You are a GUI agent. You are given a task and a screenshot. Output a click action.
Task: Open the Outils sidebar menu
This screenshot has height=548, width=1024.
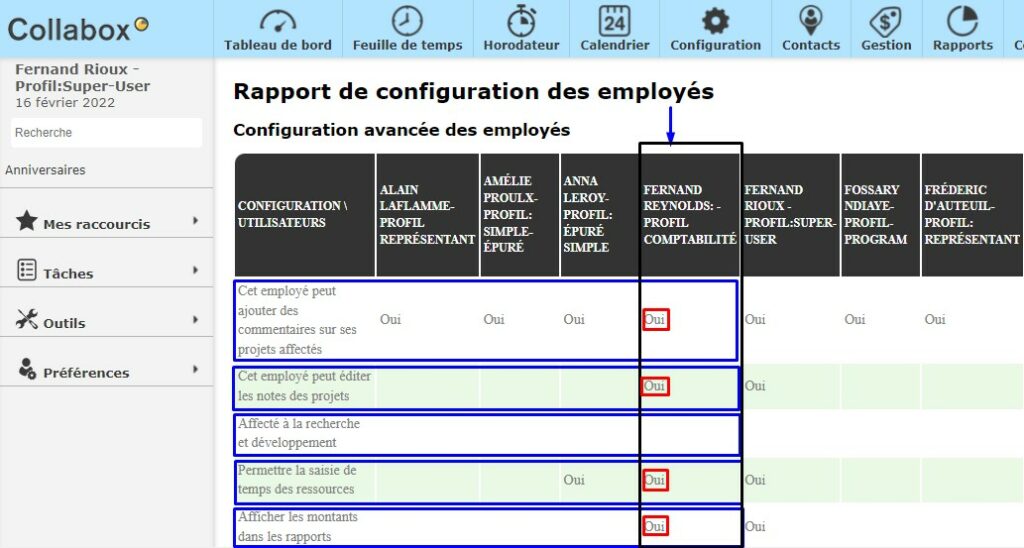click(x=64, y=322)
